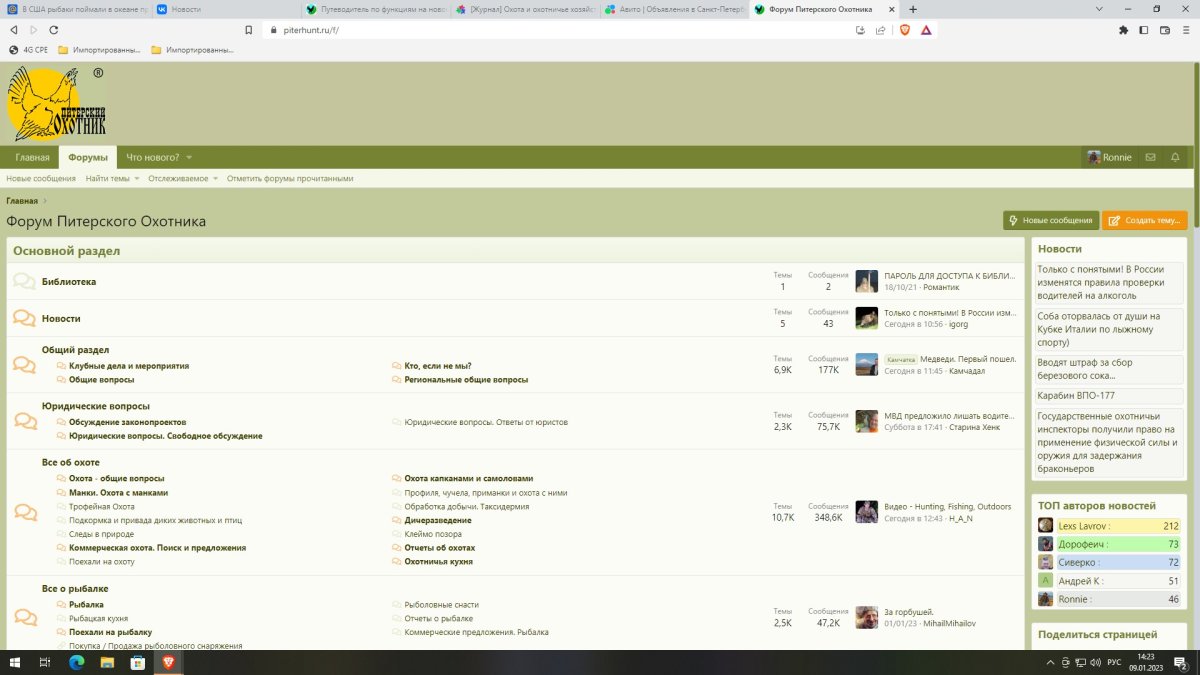Image resolution: width=1200 pixels, height=675 pixels.
Task: Click the address bar URL field
Action: tap(550, 30)
